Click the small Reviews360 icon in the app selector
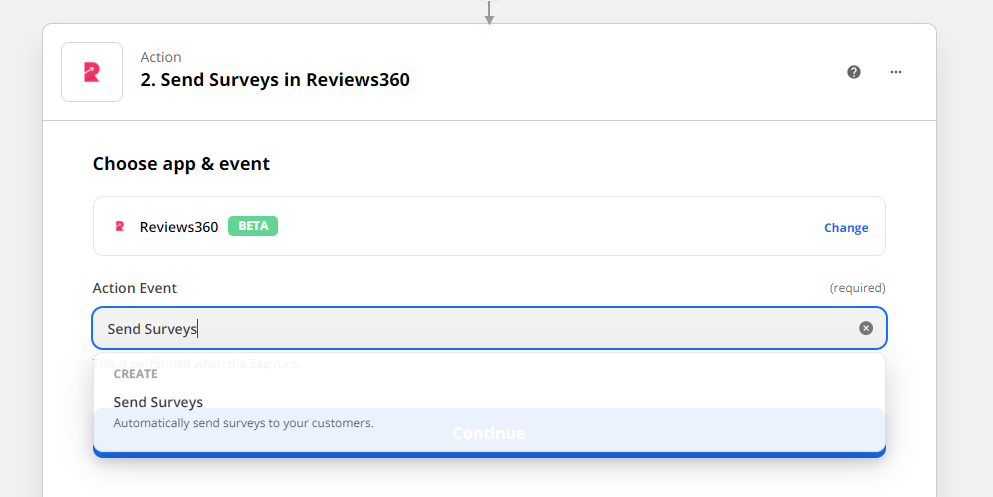Screen dimensions: 993x497 [120, 226]
